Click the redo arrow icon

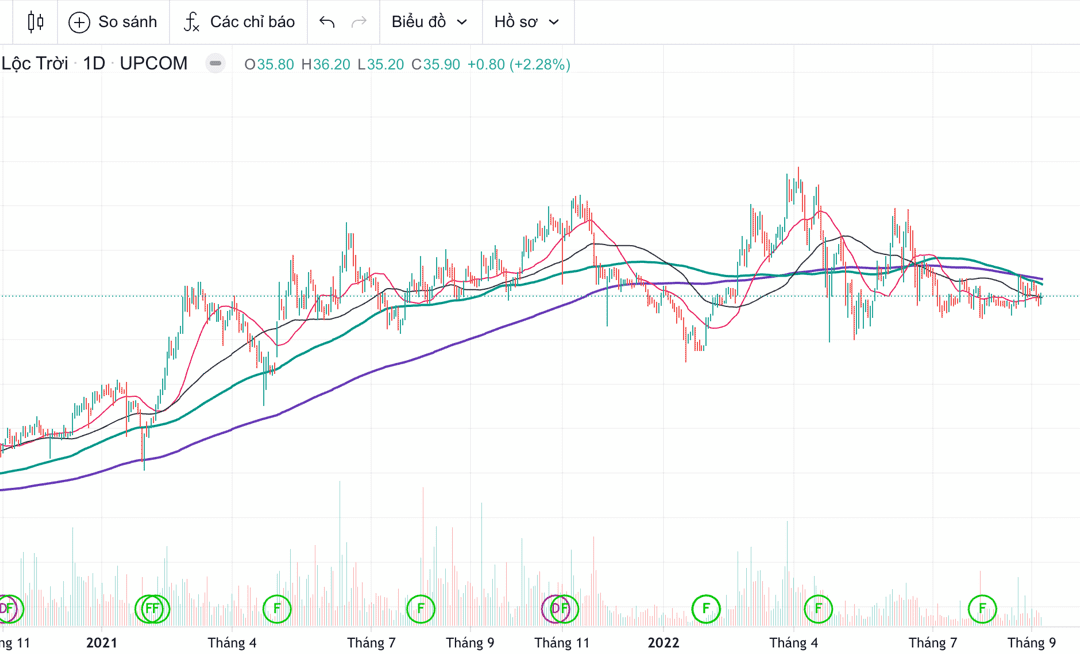point(359,22)
